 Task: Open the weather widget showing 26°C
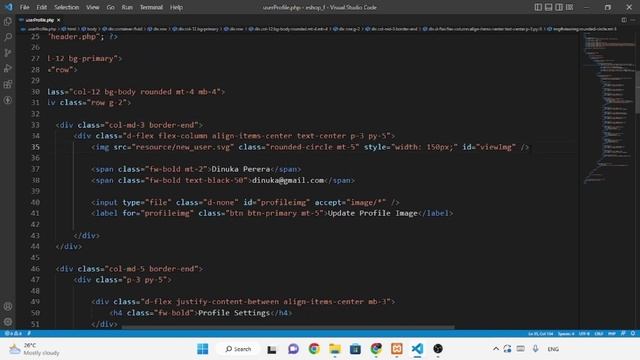point(34,349)
